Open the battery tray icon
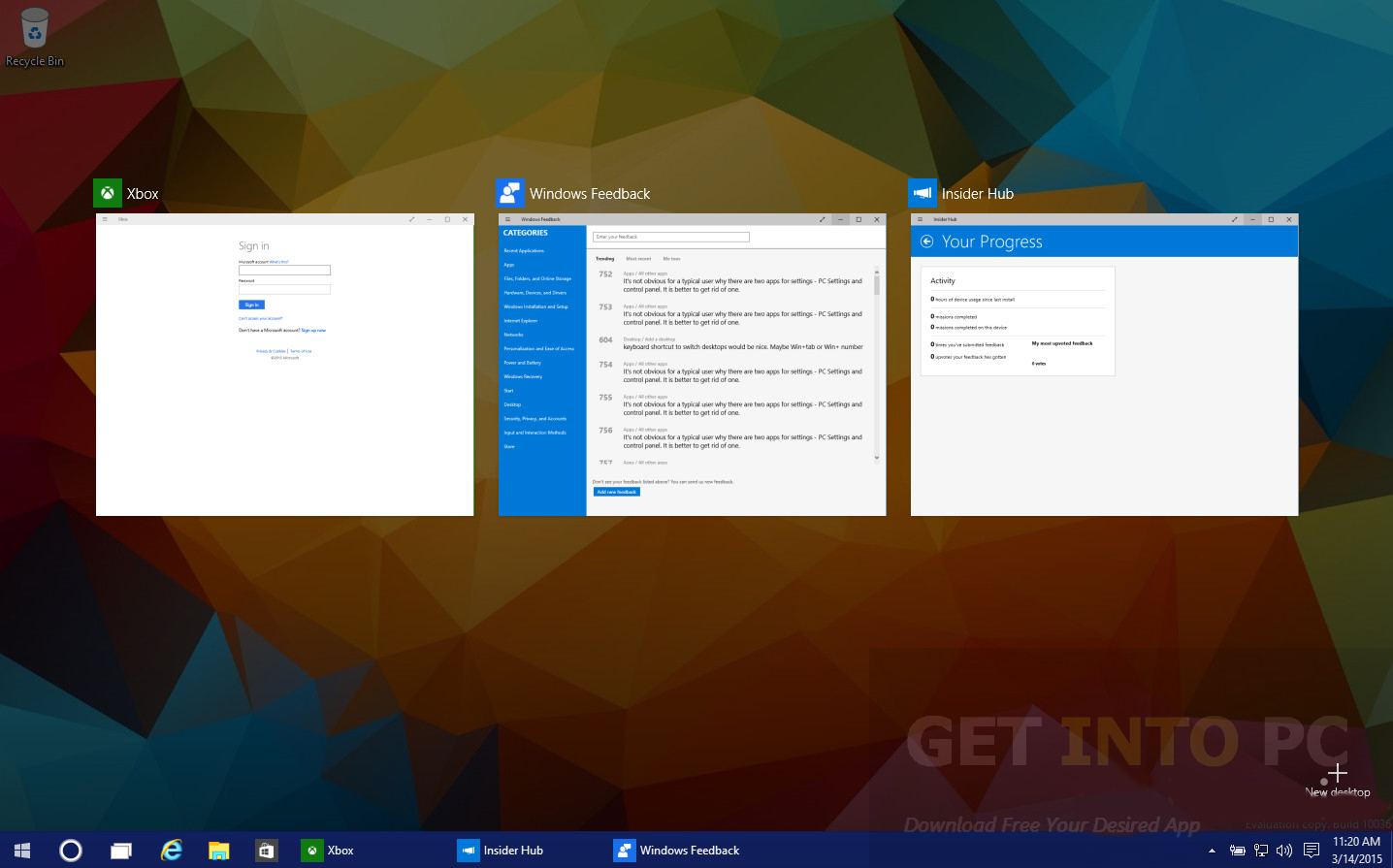The image size is (1393, 868). tap(1238, 851)
